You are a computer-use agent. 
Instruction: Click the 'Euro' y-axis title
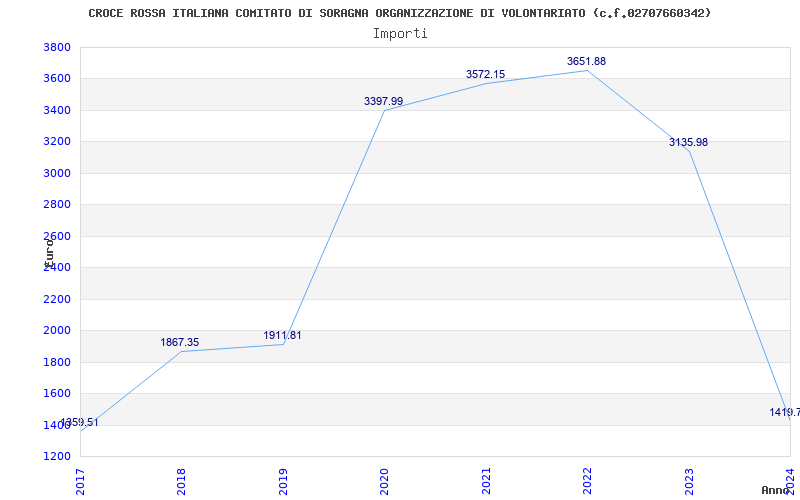click(49, 252)
